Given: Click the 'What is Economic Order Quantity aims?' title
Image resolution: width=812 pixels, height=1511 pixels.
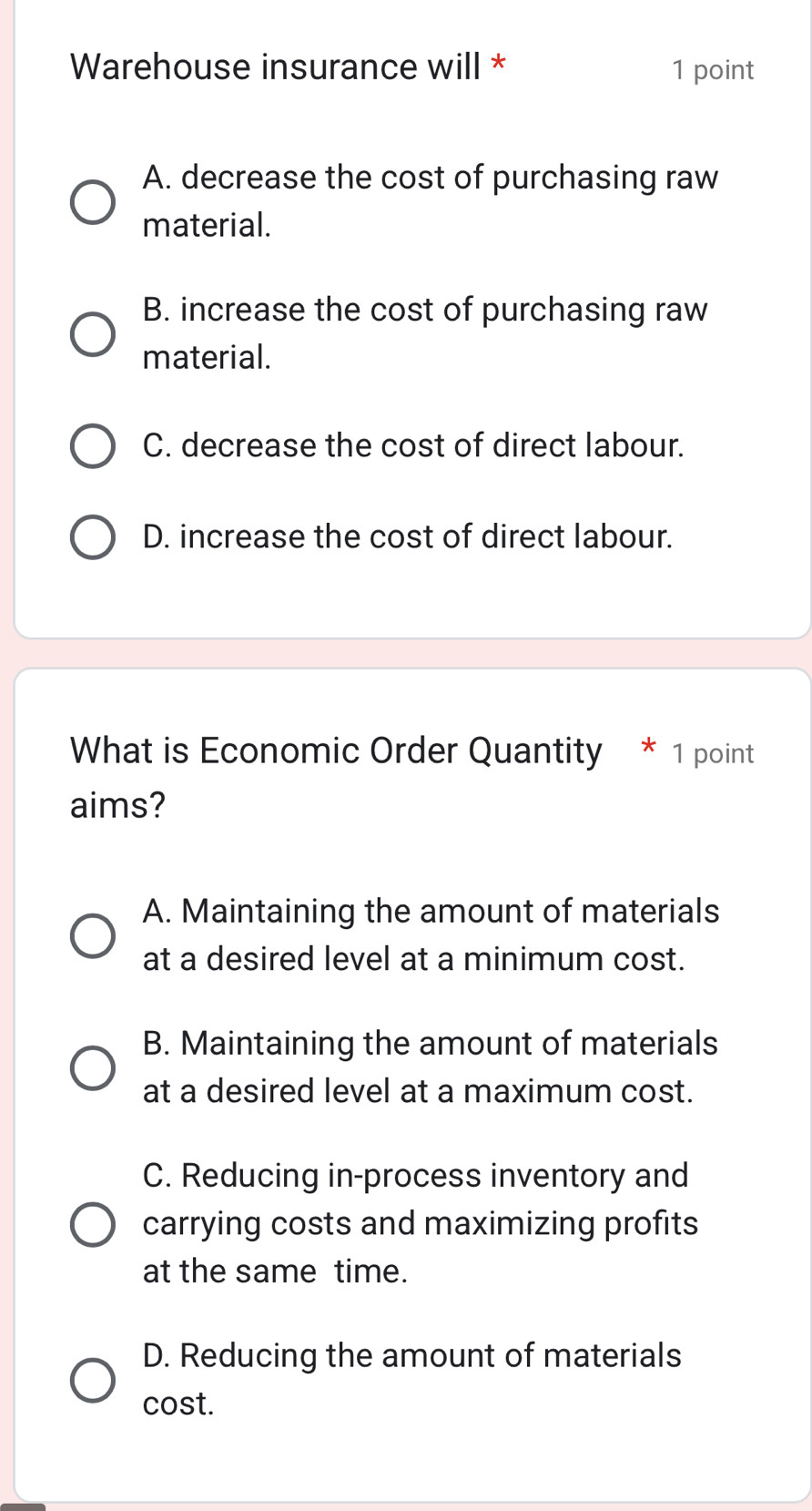Looking at the screenshot, I should (x=336, y=751).
